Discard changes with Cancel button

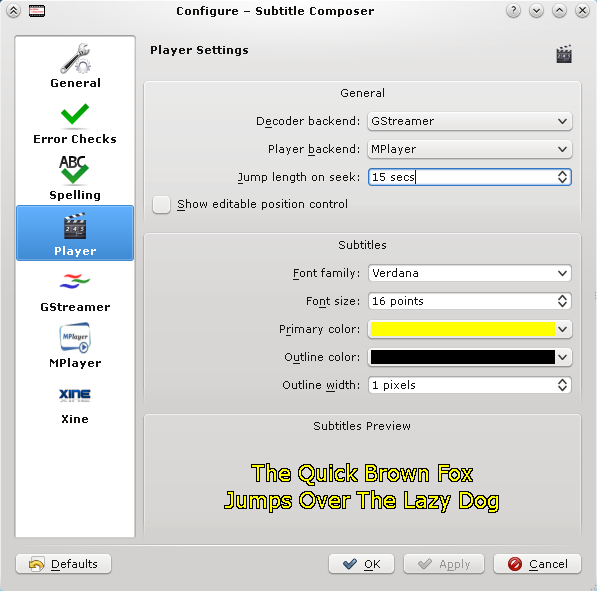(x=537, y=564)
